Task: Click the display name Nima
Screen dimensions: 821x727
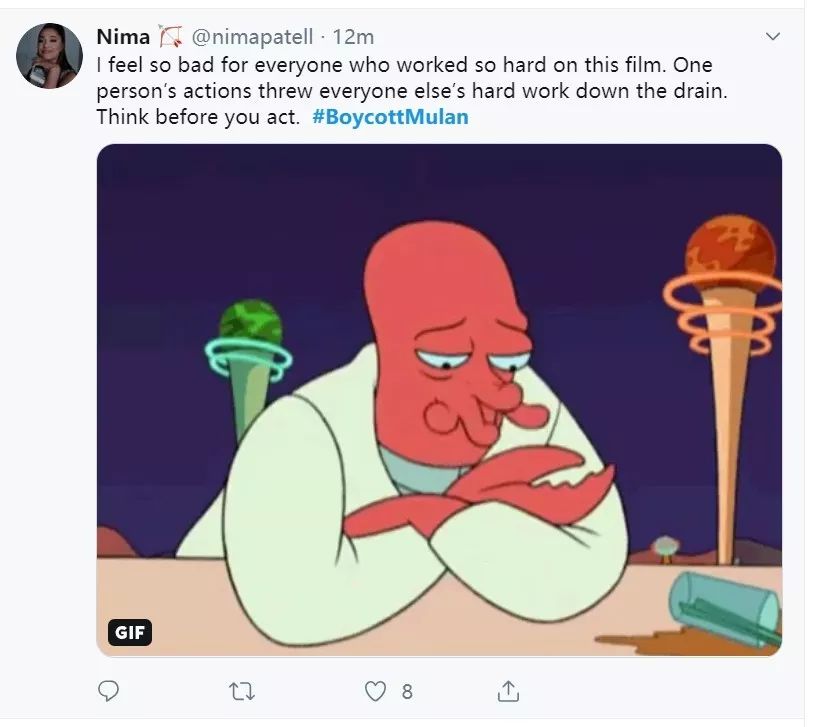Action: tap(123, 38)
